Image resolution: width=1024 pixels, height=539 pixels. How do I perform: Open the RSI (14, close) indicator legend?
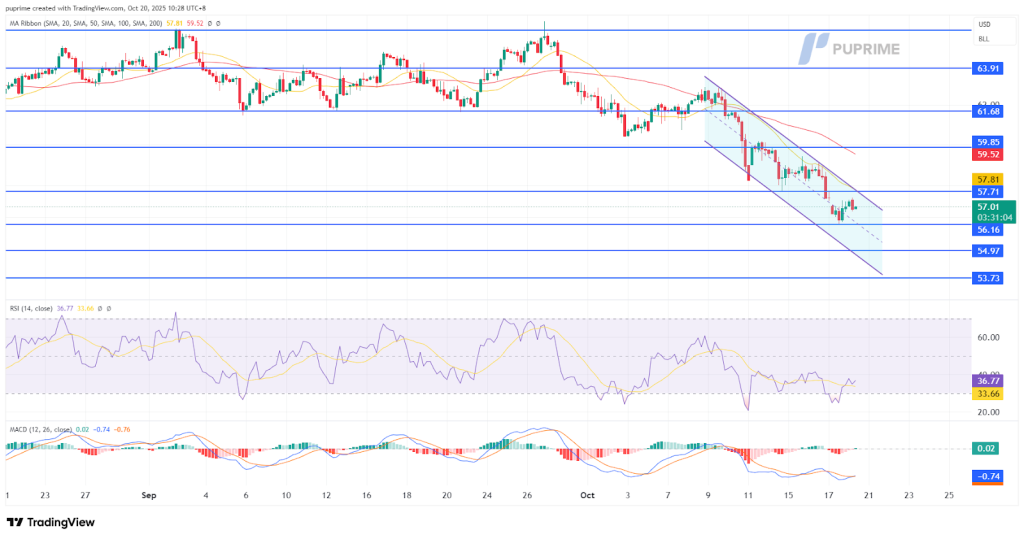tap(32, 308)
